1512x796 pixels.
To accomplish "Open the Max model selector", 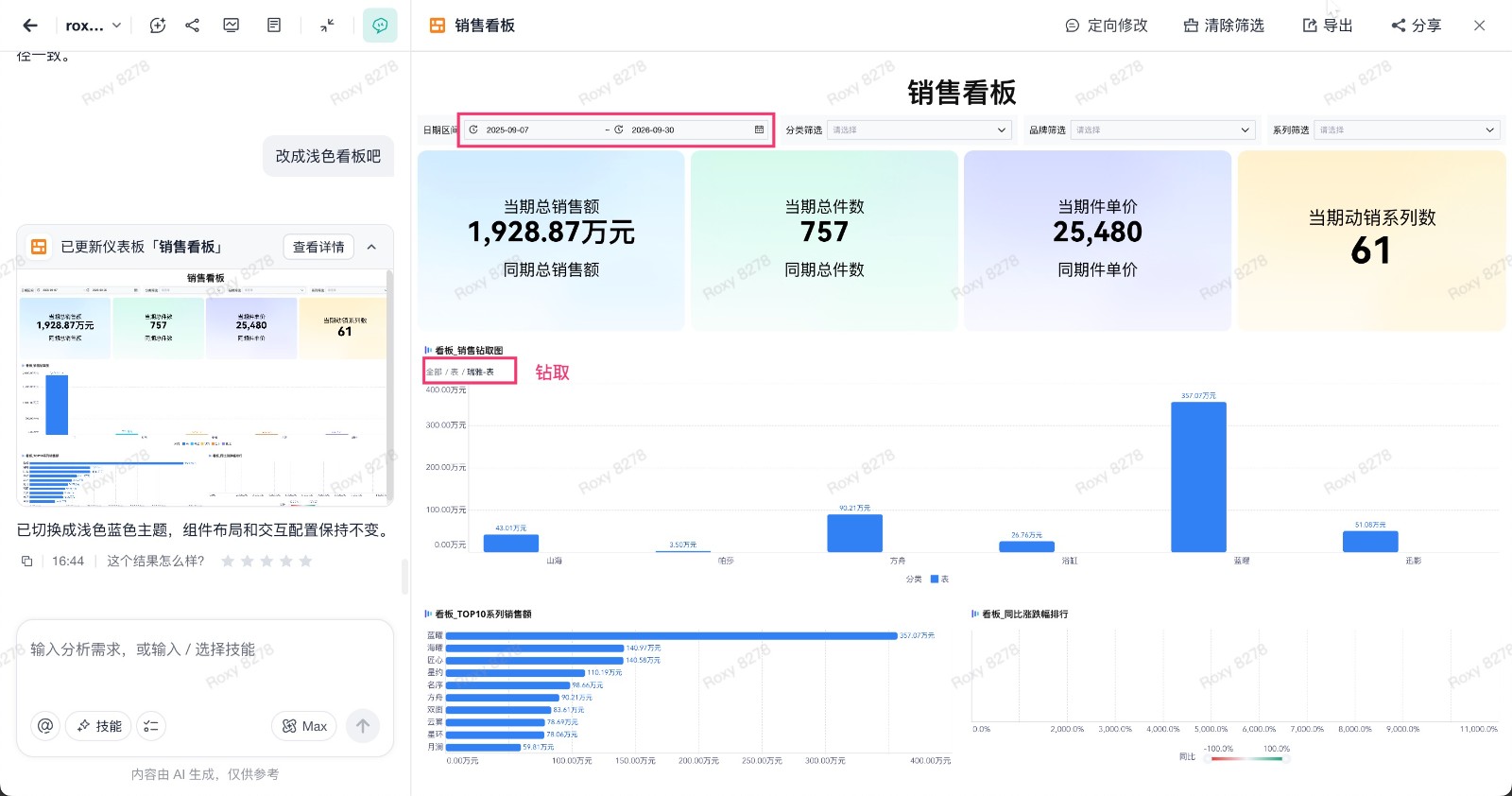I will point(304,725).
